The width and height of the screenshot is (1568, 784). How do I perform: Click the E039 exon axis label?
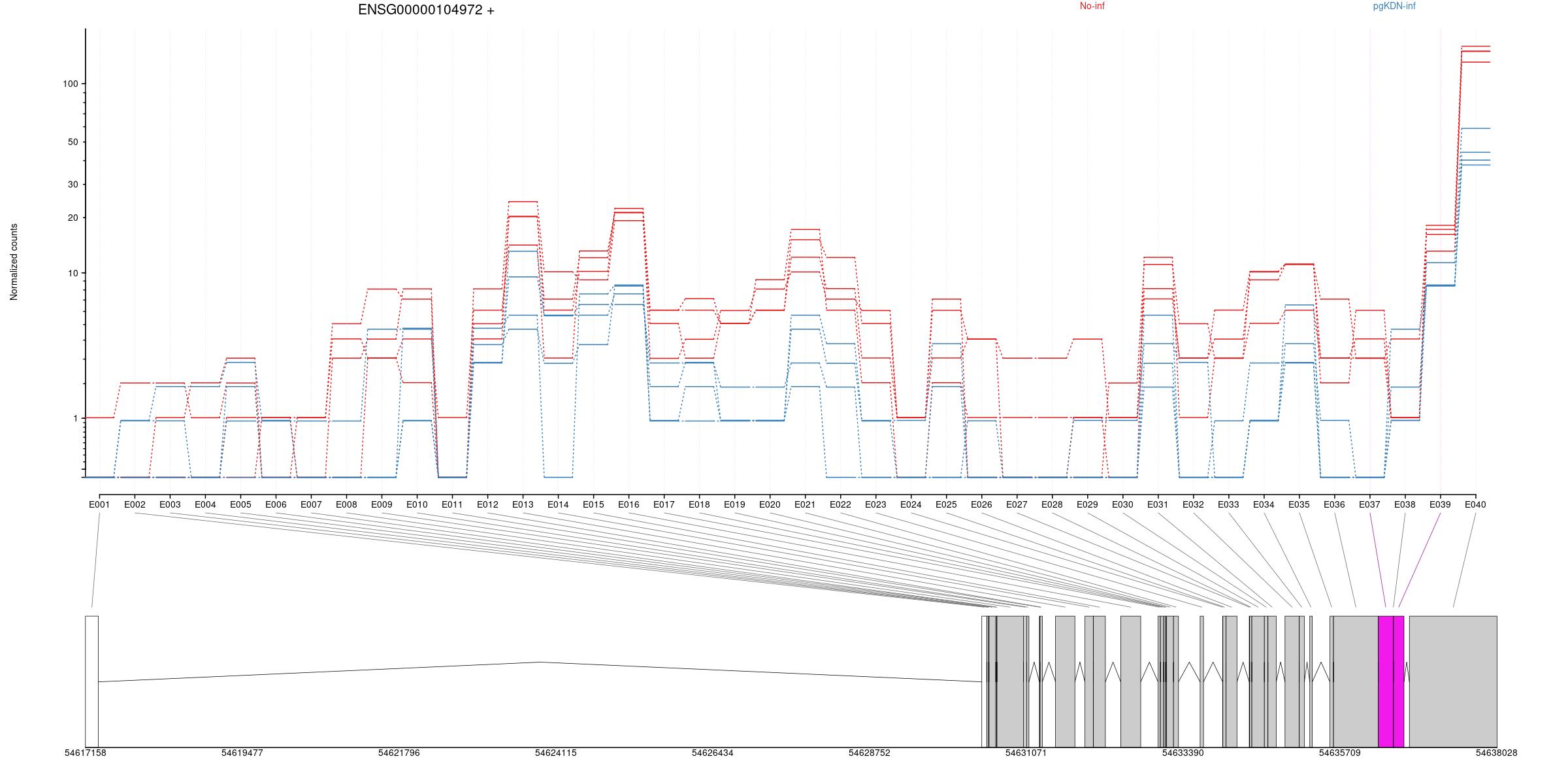pyautogui.click(x=1440, y=504)
